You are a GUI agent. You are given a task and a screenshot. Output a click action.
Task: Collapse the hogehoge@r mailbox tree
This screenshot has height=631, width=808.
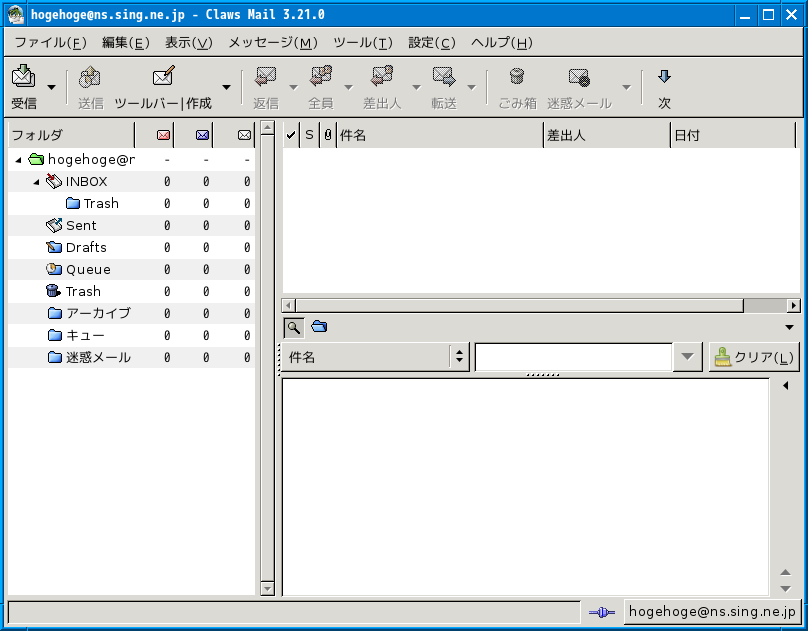pyautogui.click(x=19, y=160)
